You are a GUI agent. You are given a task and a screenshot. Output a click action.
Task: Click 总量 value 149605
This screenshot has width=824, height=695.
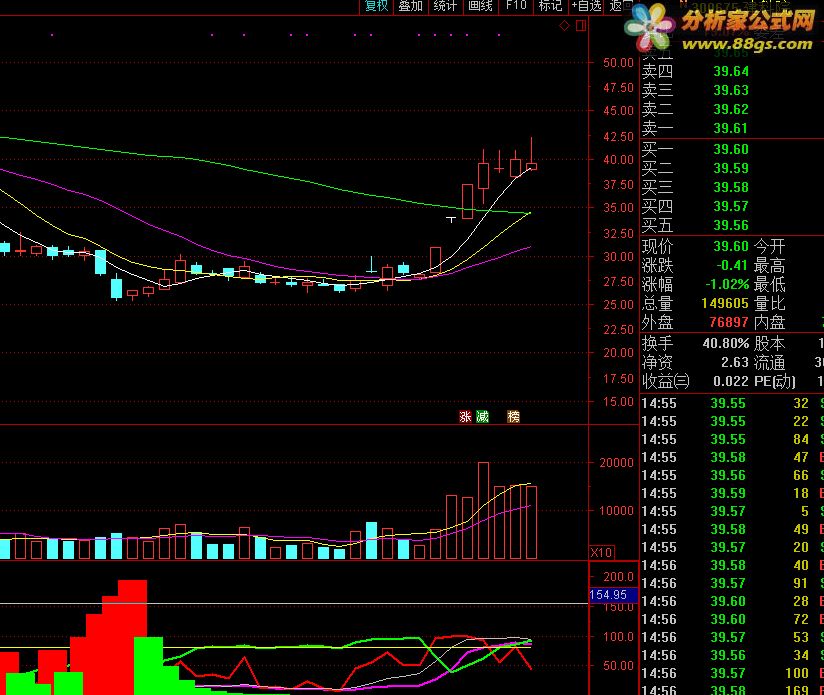tap(725, 303)
